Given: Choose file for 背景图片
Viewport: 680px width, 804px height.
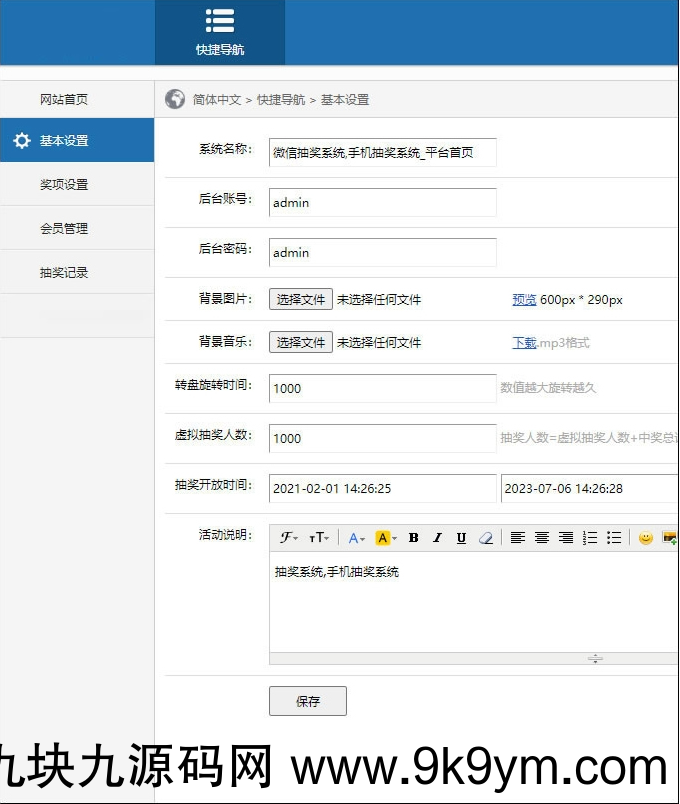Looking at the screenshot, I should click(x=301, y=299).
